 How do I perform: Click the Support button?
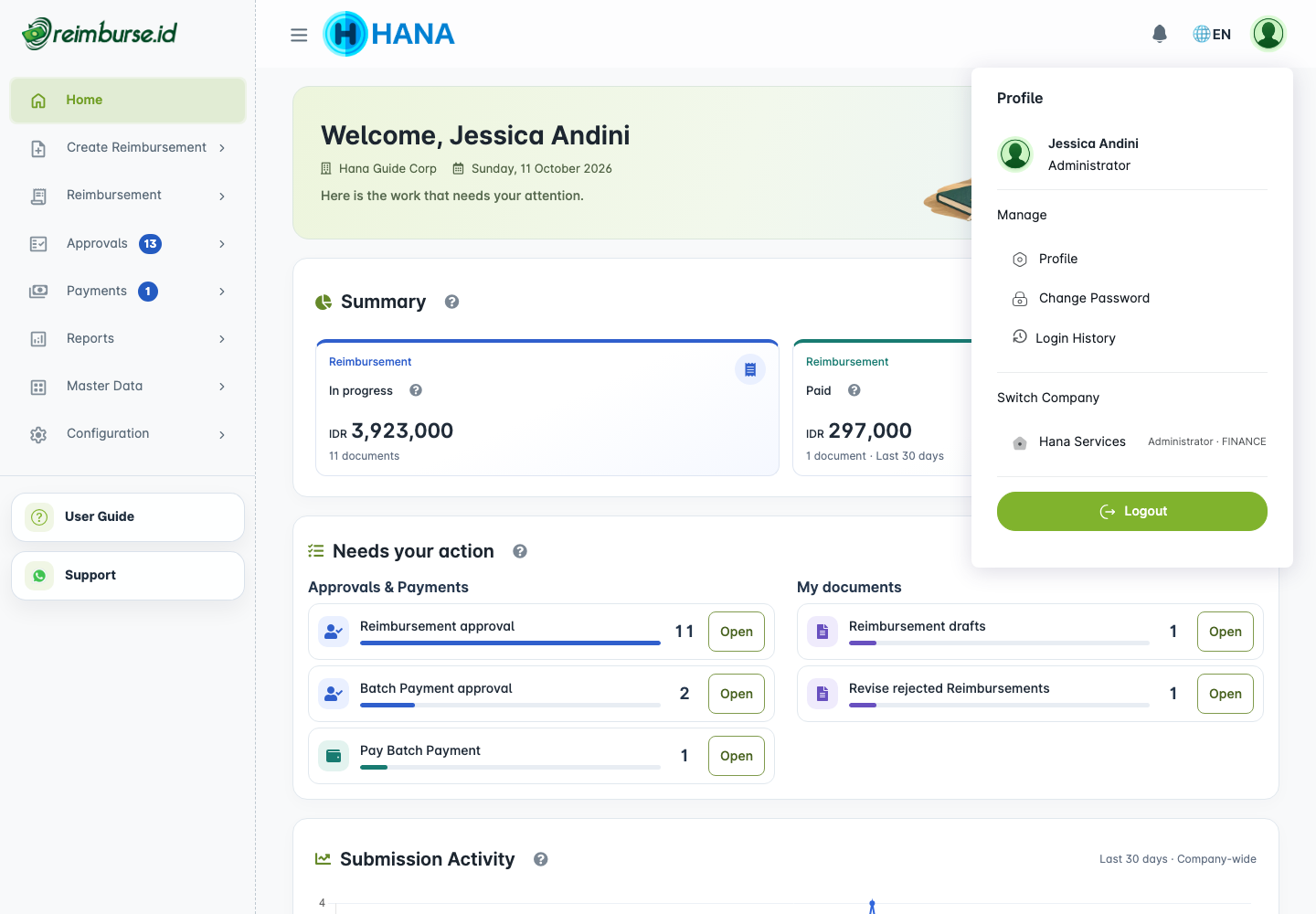(128, 576)
